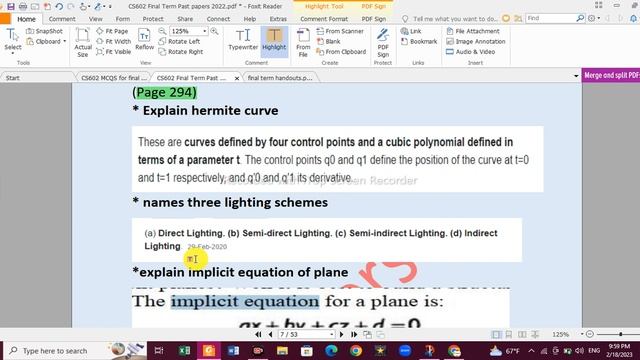Switch to final term handouts document tab
Screen dimensions: 640x360
pyautogui.click(x=280, y=78)
